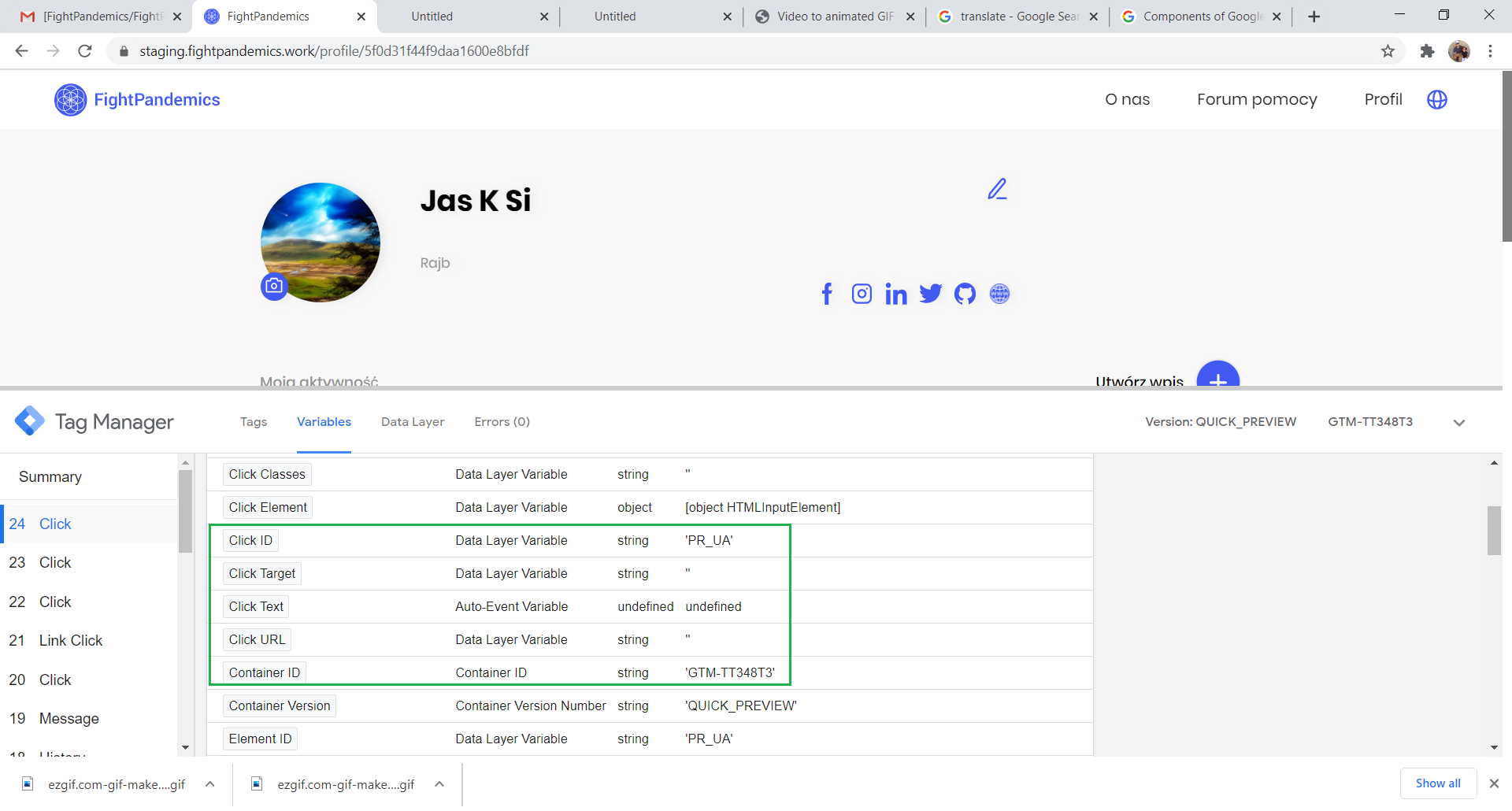
Task: Close the downloads bar
Action: coord(1494,783)
